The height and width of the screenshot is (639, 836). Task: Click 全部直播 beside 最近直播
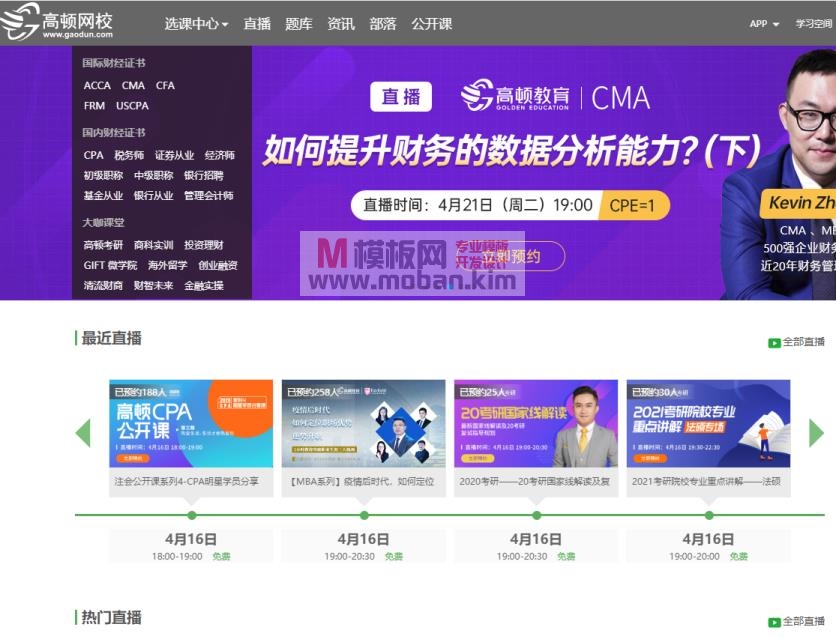click(x=803, y=342)
